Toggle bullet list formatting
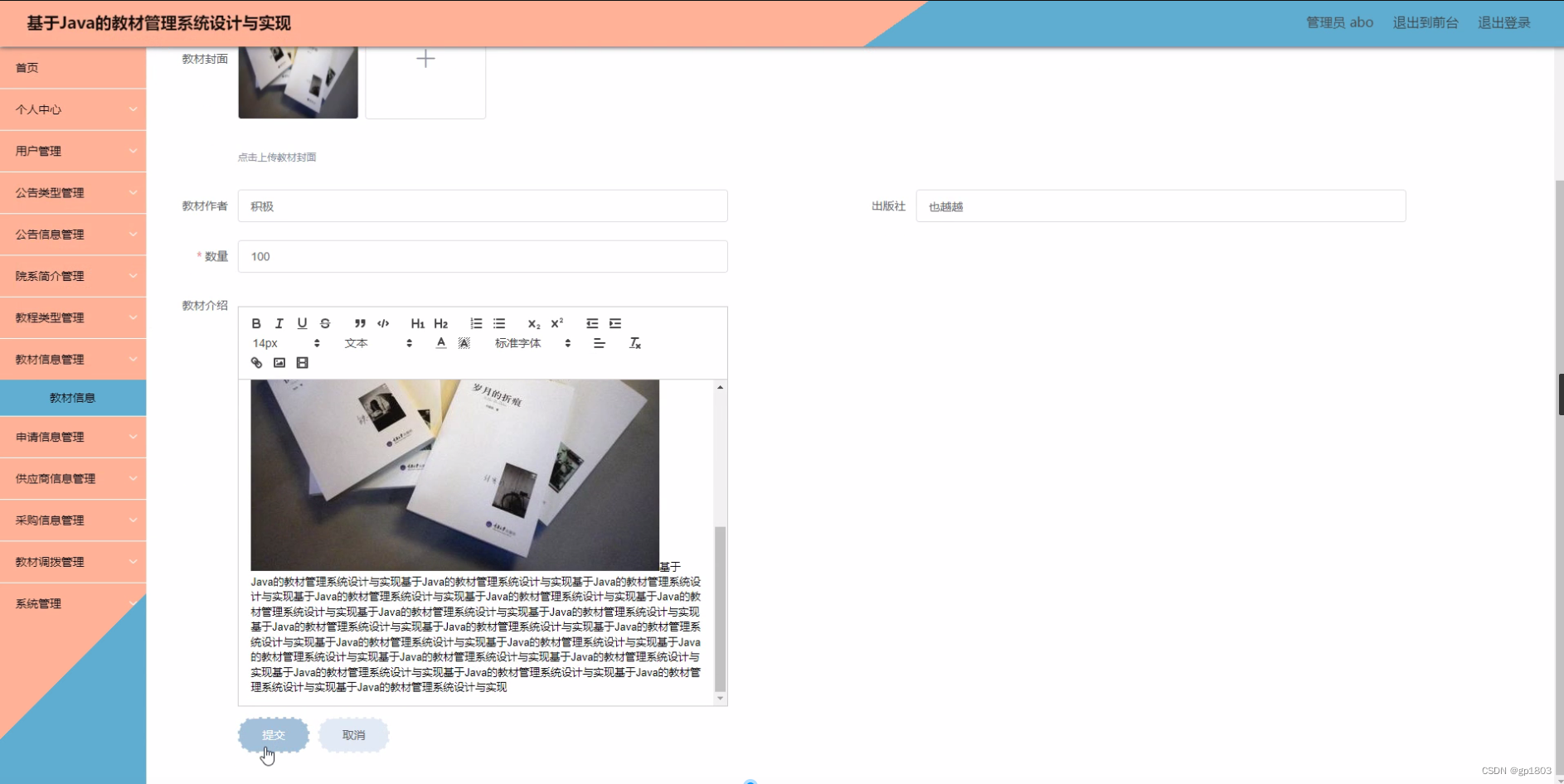This screenshot has height=784, width=1564. (x=499, y=323)
